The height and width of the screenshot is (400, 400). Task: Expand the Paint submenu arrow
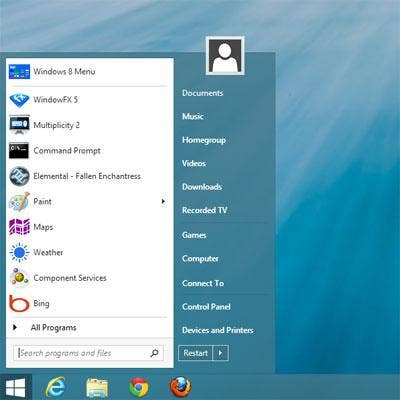coord(163,201)
